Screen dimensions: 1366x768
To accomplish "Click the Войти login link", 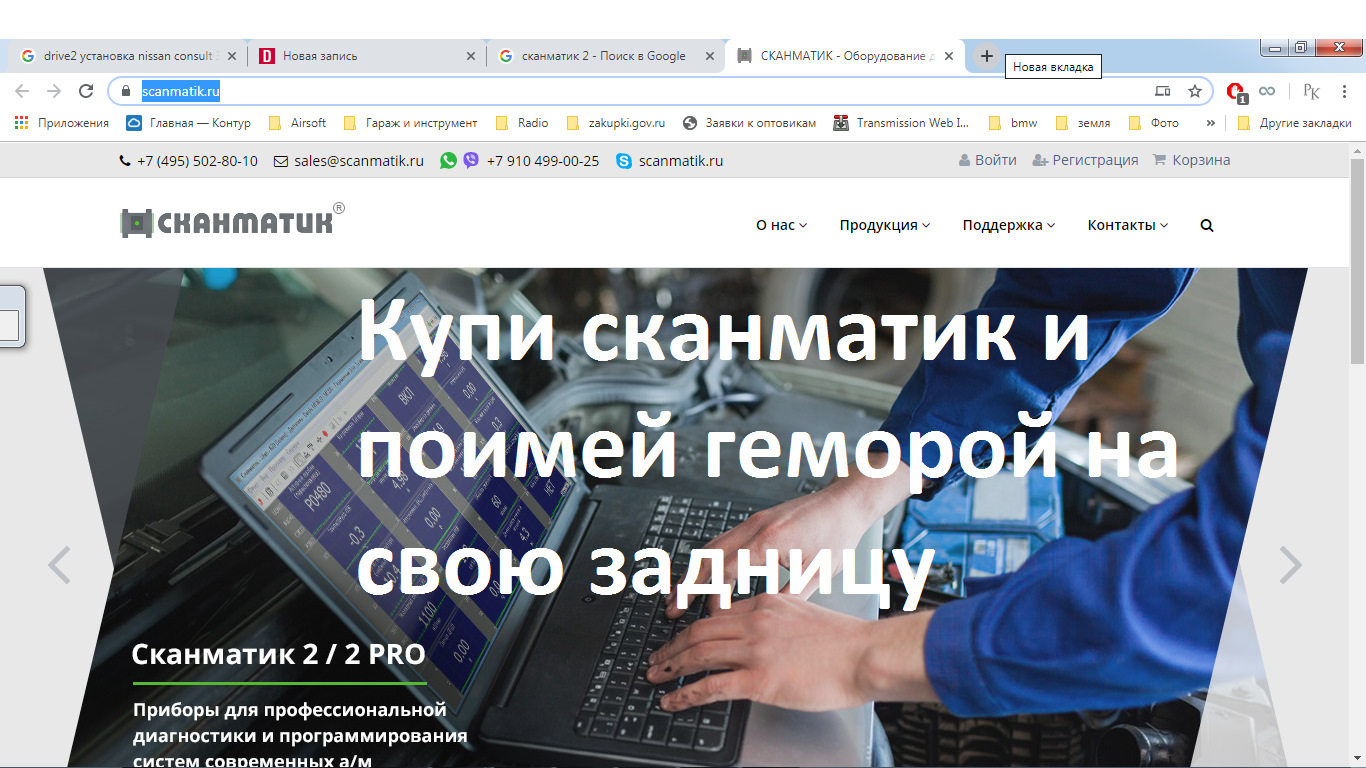I will (987, 160).
